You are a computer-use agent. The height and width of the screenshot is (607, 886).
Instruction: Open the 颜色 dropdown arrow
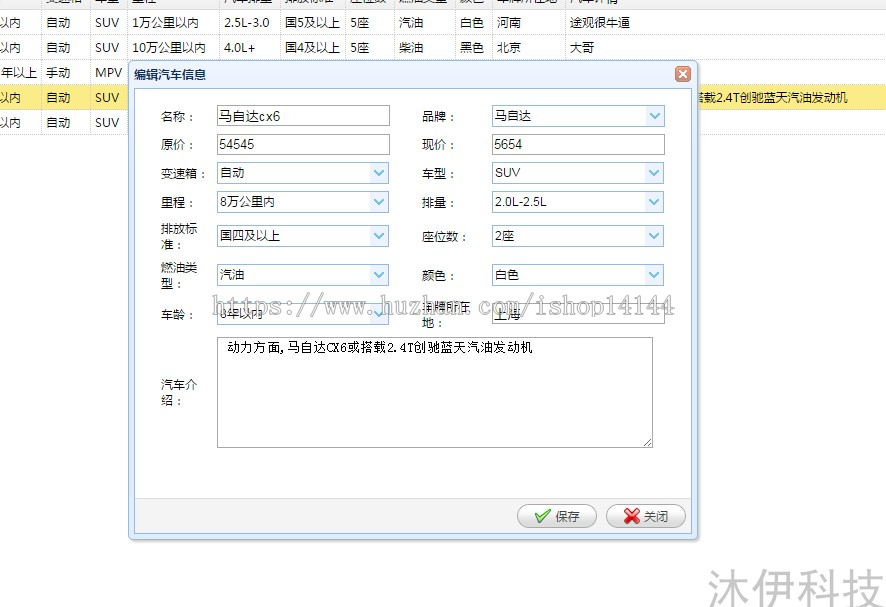pyautogui.click(x=654, y=275)
